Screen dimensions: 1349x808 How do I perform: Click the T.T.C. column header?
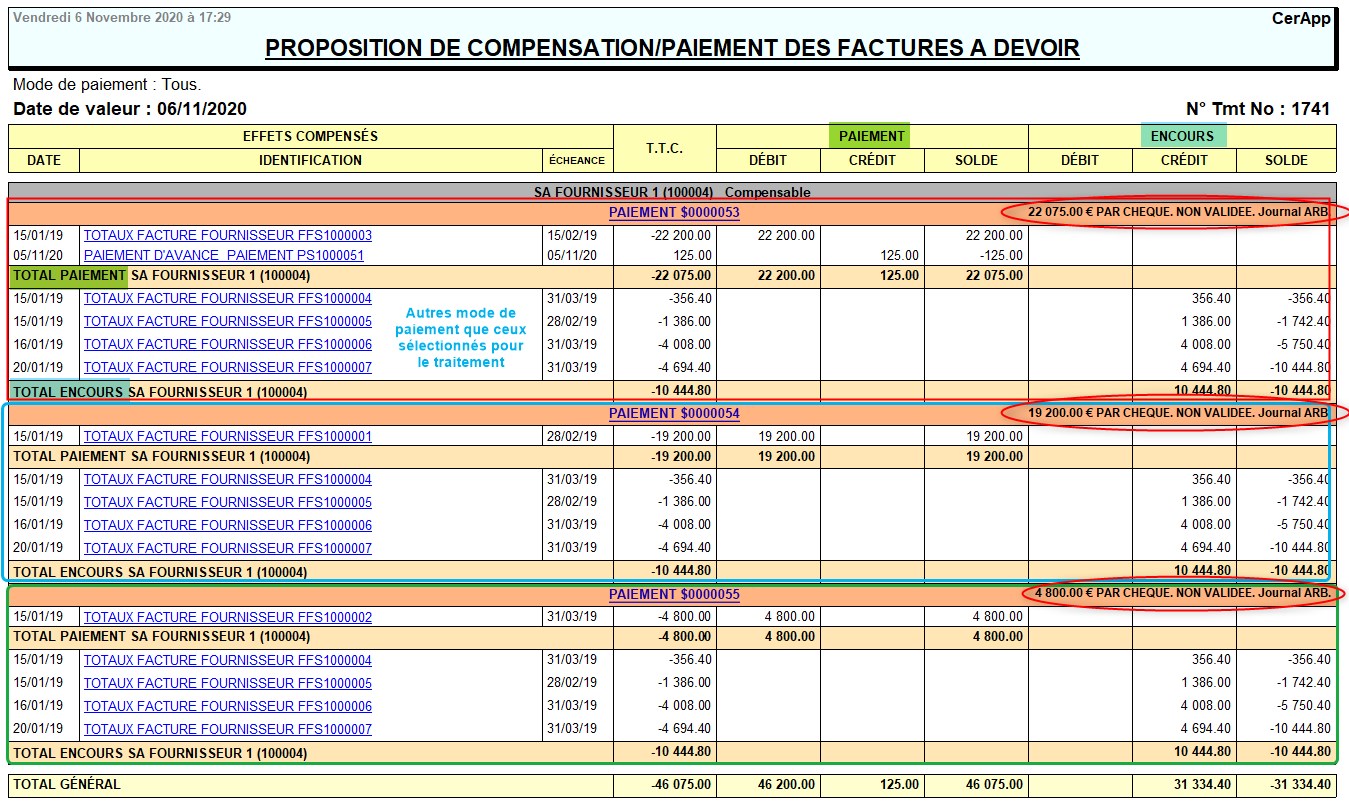664,148
